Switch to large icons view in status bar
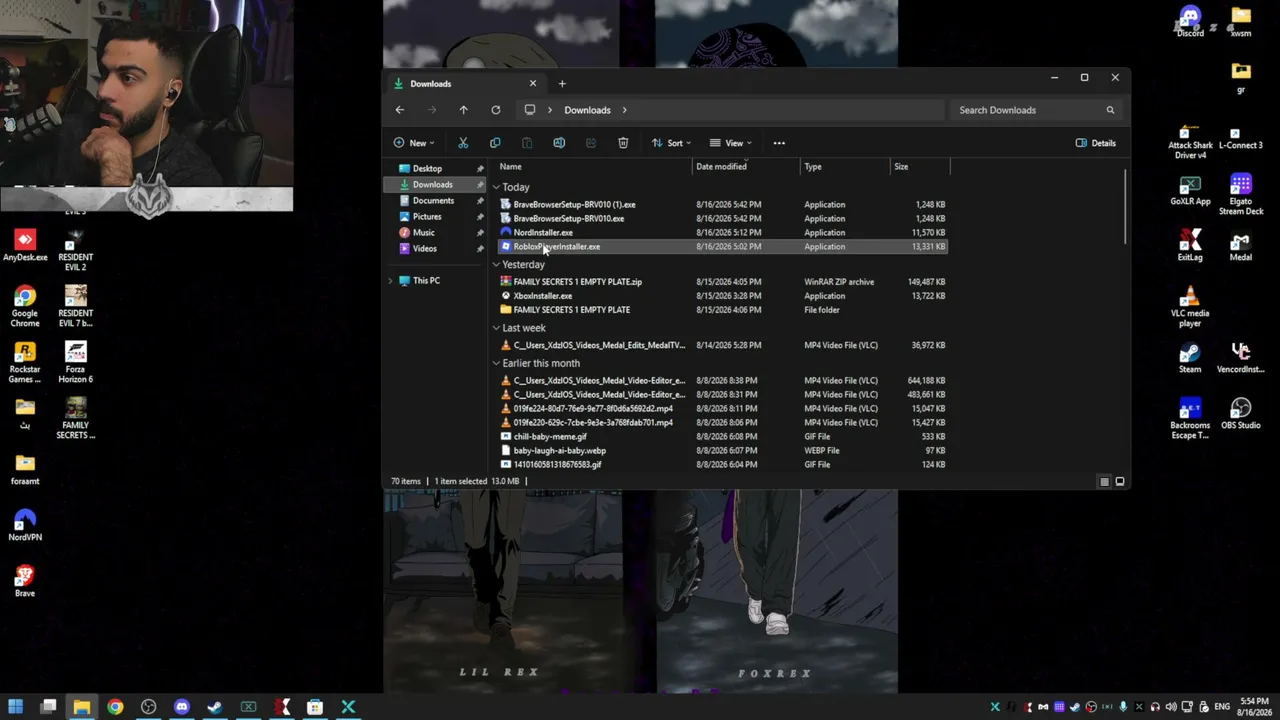Viewport: 1280px width, 720px height. click(x=1120, y=482)
